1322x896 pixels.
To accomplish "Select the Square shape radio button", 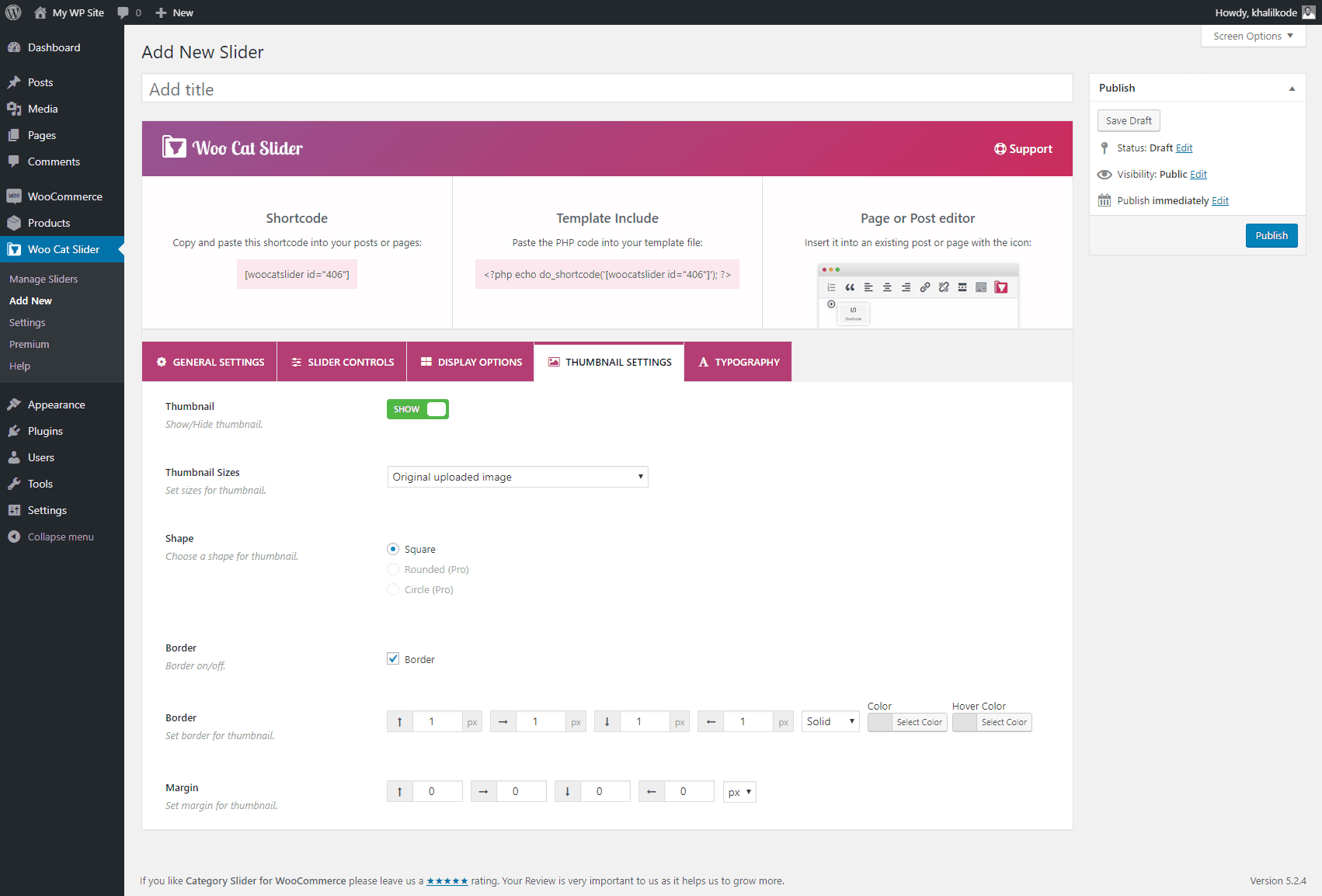I will 393,549.
